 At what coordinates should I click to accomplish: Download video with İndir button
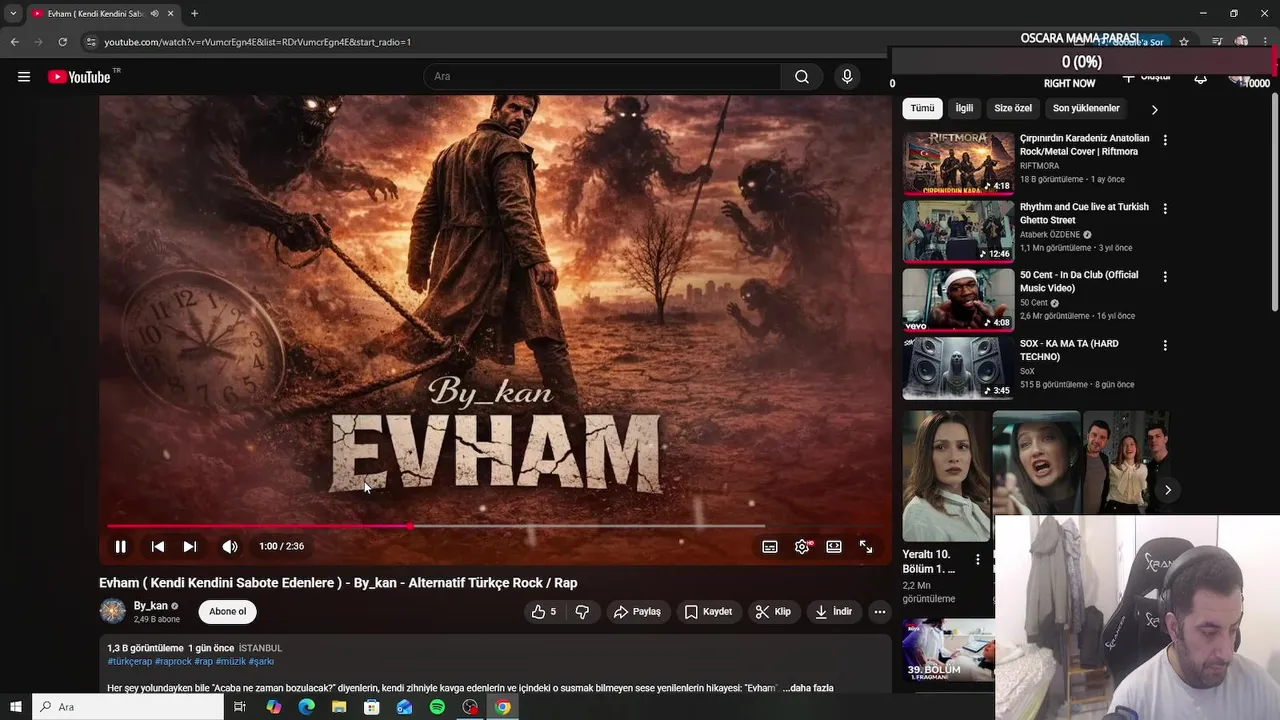click(x=834, y=612)
